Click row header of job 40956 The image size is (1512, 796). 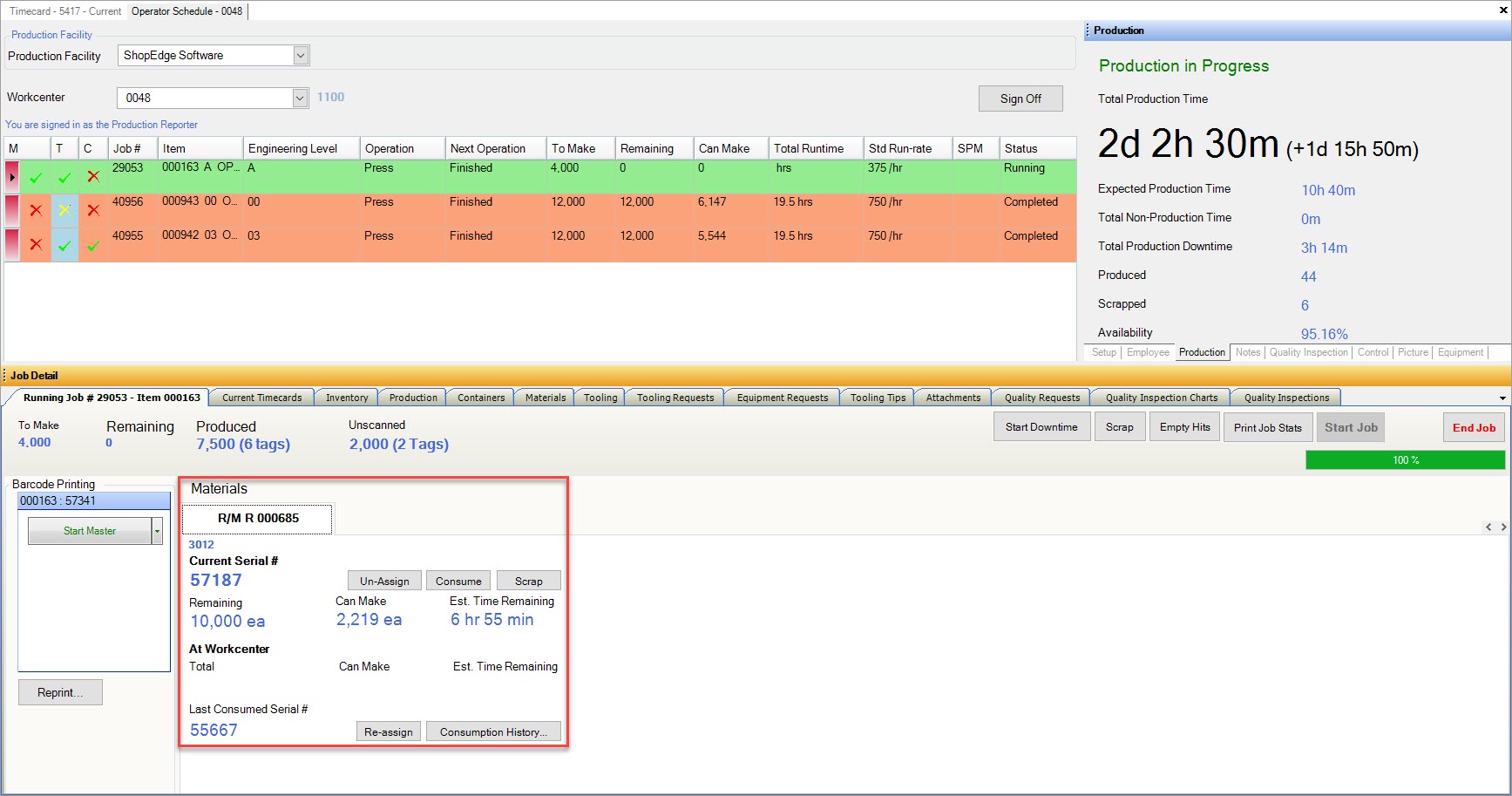tap(11, 210)
